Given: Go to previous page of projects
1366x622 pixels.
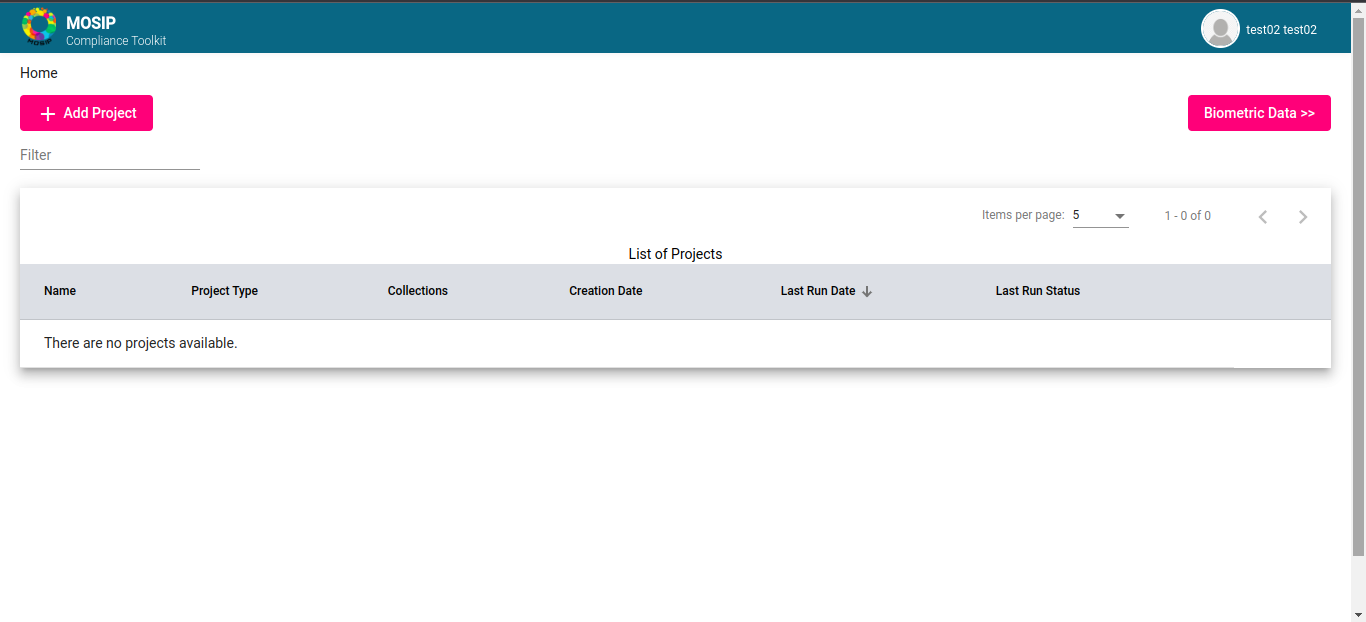Looking at the screenshot, I should click(1263, 217).
